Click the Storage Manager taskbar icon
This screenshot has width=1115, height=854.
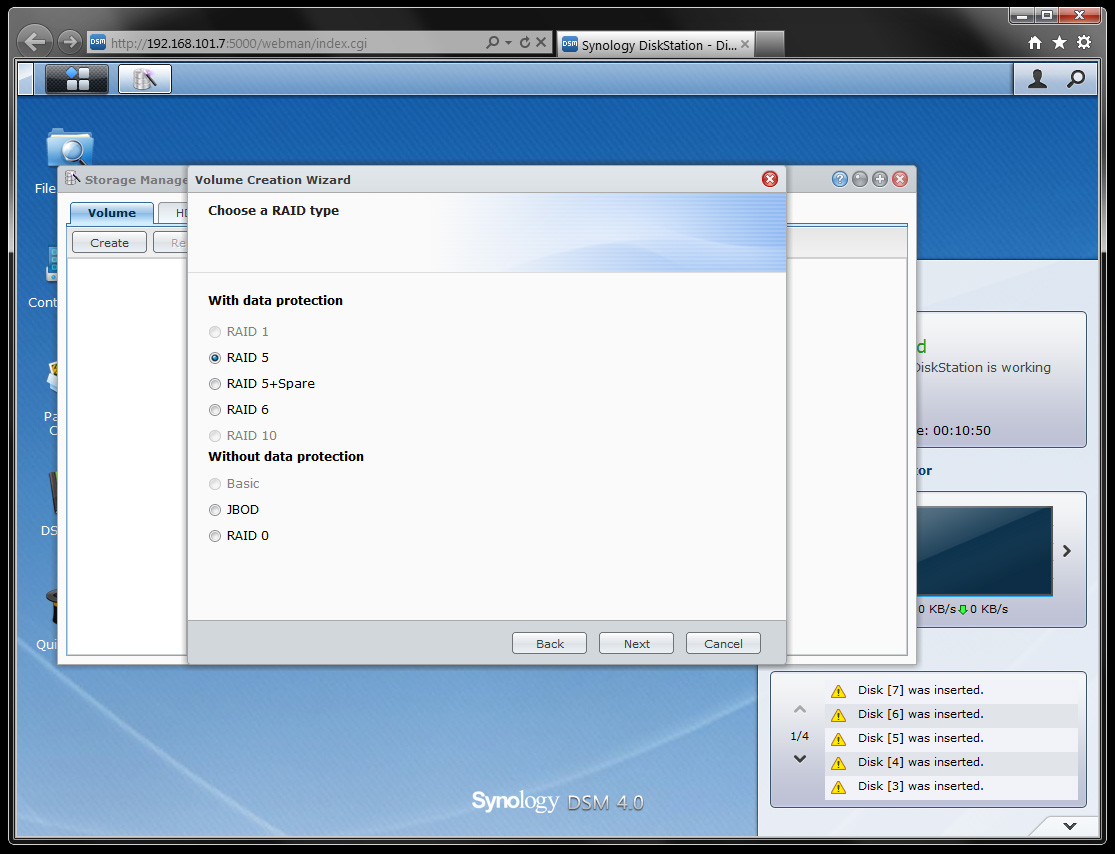[144, 79]
